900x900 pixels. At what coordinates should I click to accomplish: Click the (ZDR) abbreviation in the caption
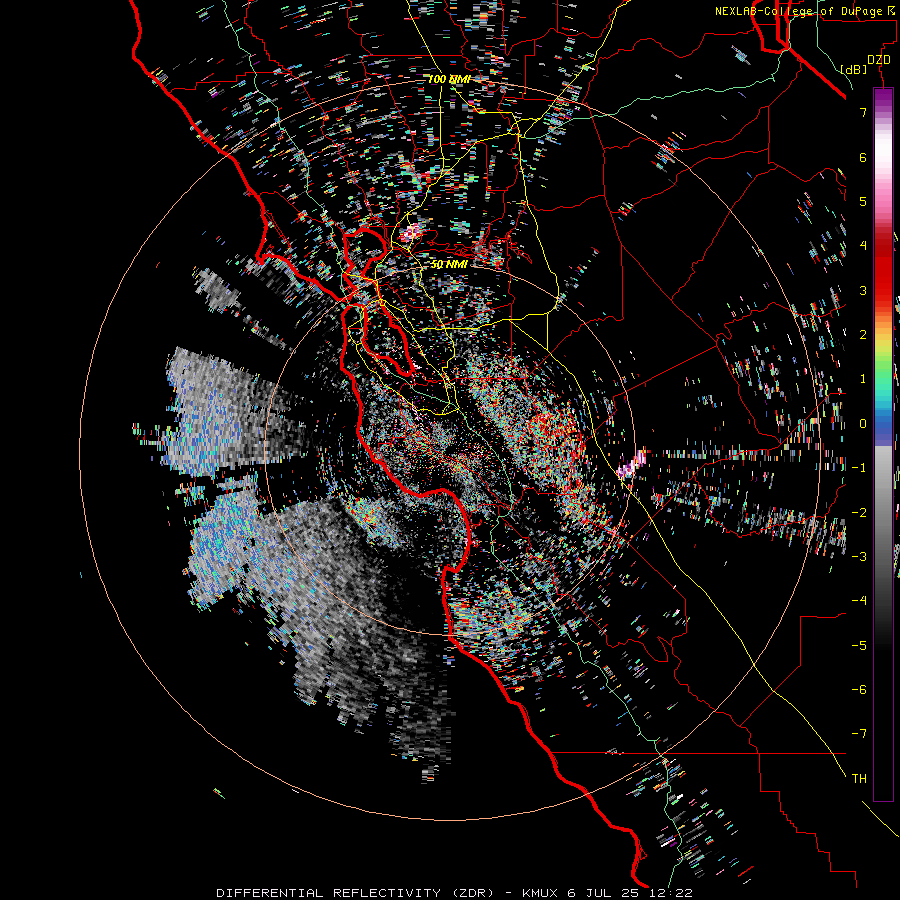pos(473,893)
